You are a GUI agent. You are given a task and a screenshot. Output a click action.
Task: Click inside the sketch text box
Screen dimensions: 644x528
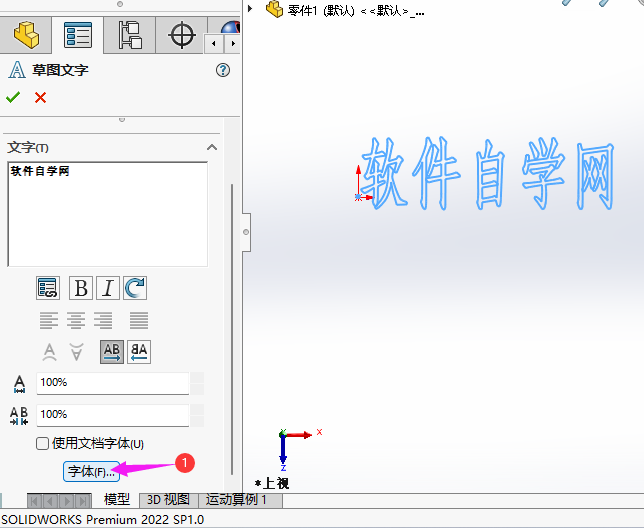[x=108, y=214]
